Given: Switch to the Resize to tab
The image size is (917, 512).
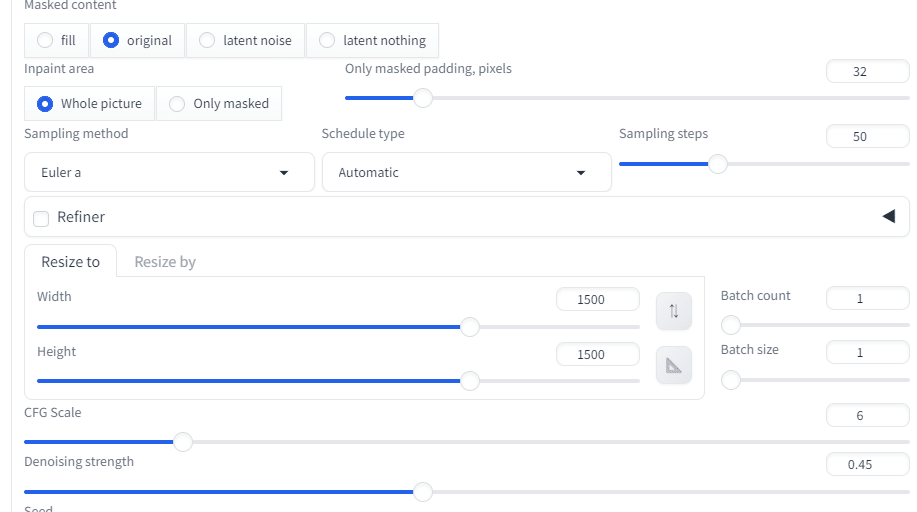Looking at the screenshot, I should (x=70, y=262).
